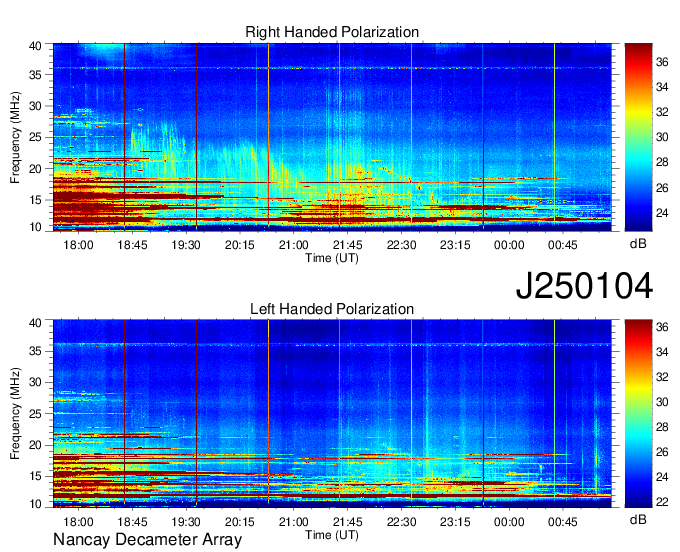Click the right-handed polarization spectrogram
Image resolution: width=680 pixels, height=552 pixels.
pos(332,137)
